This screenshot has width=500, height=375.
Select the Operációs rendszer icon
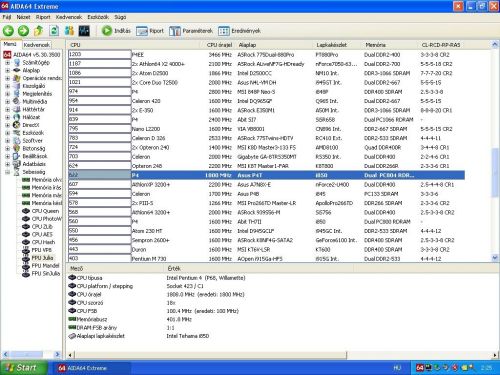tap(17, 78)
